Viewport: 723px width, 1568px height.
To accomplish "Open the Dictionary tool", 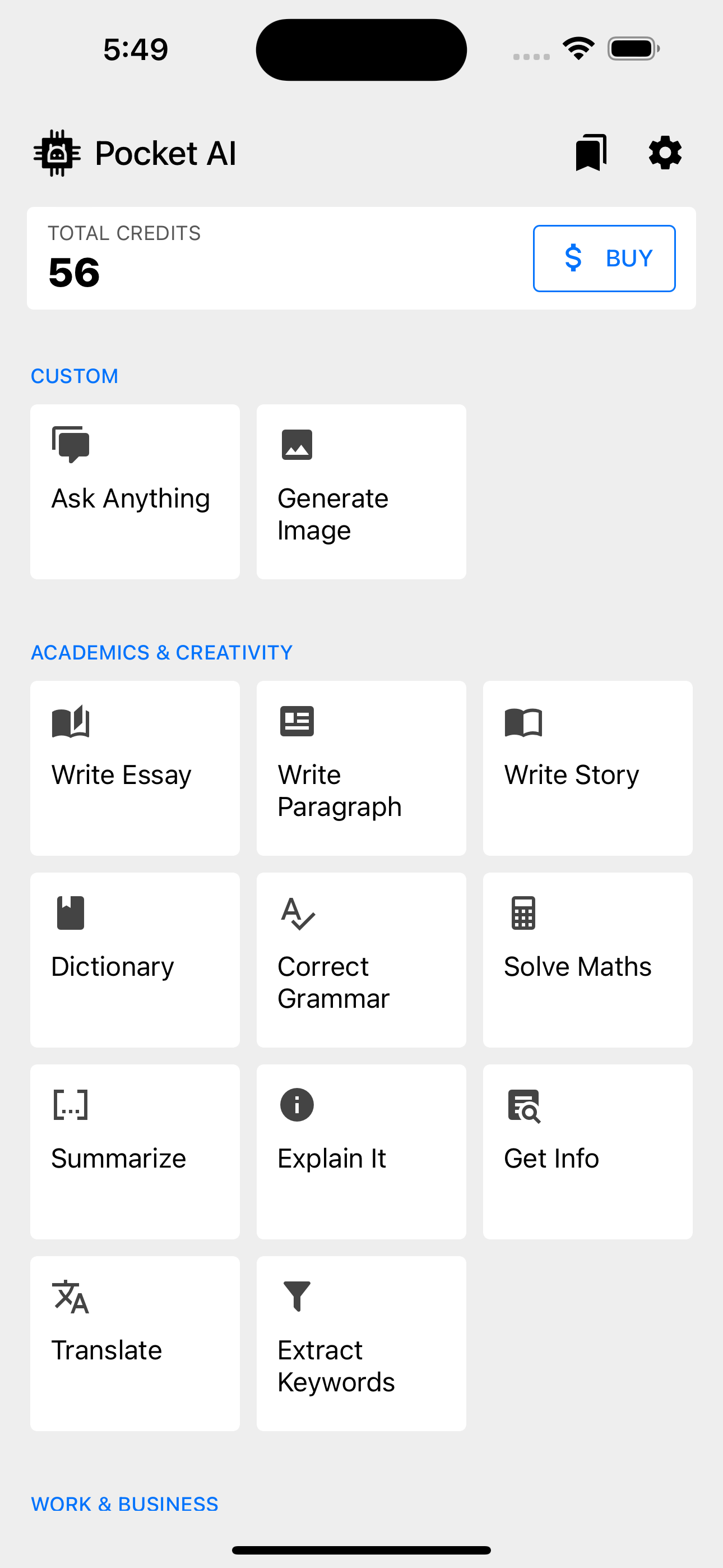I will pos(135,960).
